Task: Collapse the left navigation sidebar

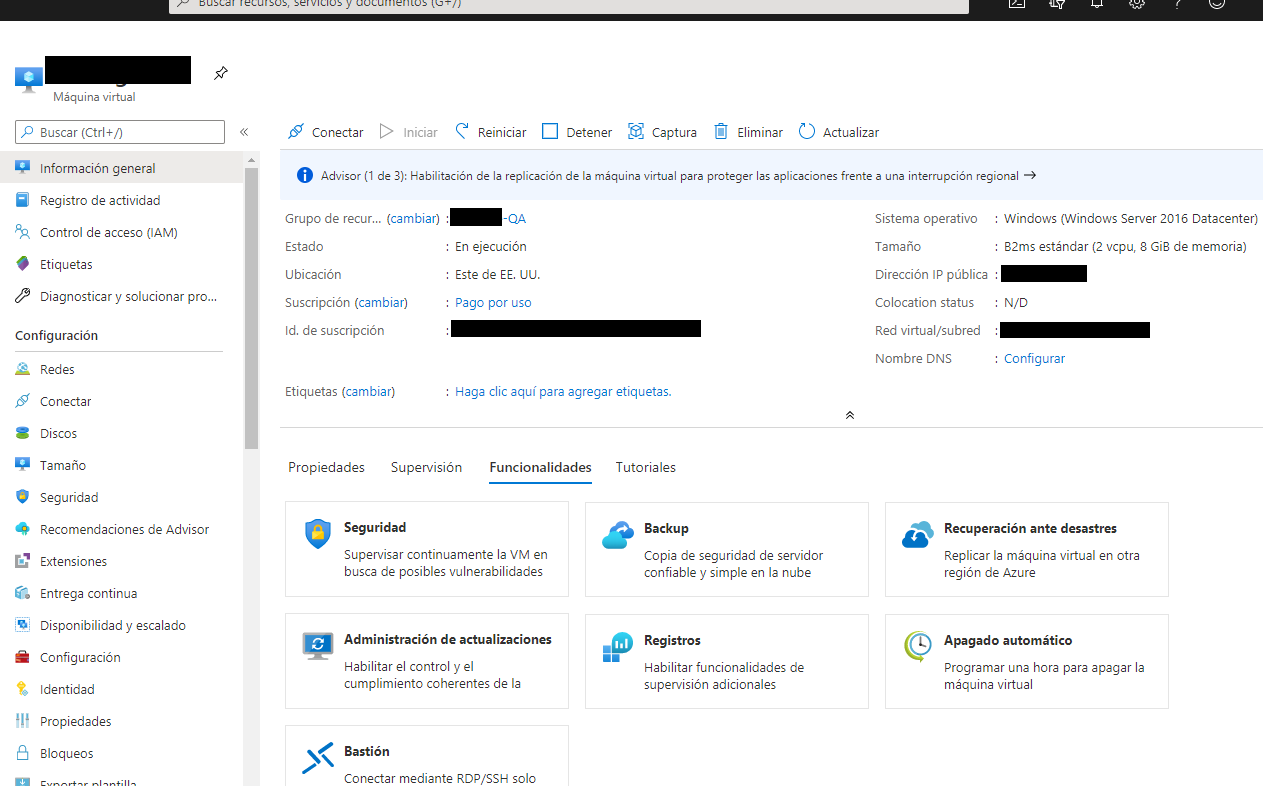Action: [243, 131]
